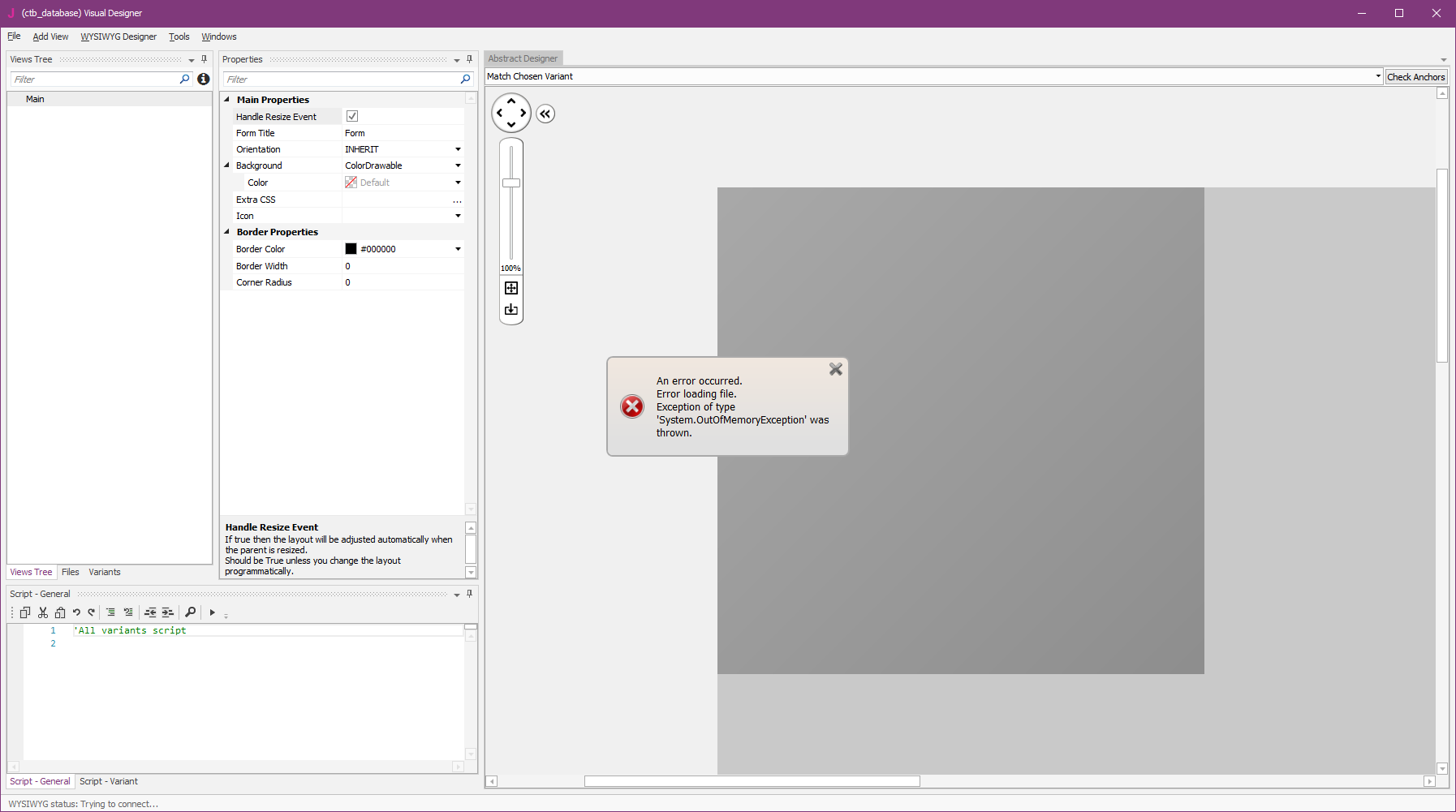Screen dimensions: 1456x812
Task: Click the Border Width value field
Action: point(403,266)
